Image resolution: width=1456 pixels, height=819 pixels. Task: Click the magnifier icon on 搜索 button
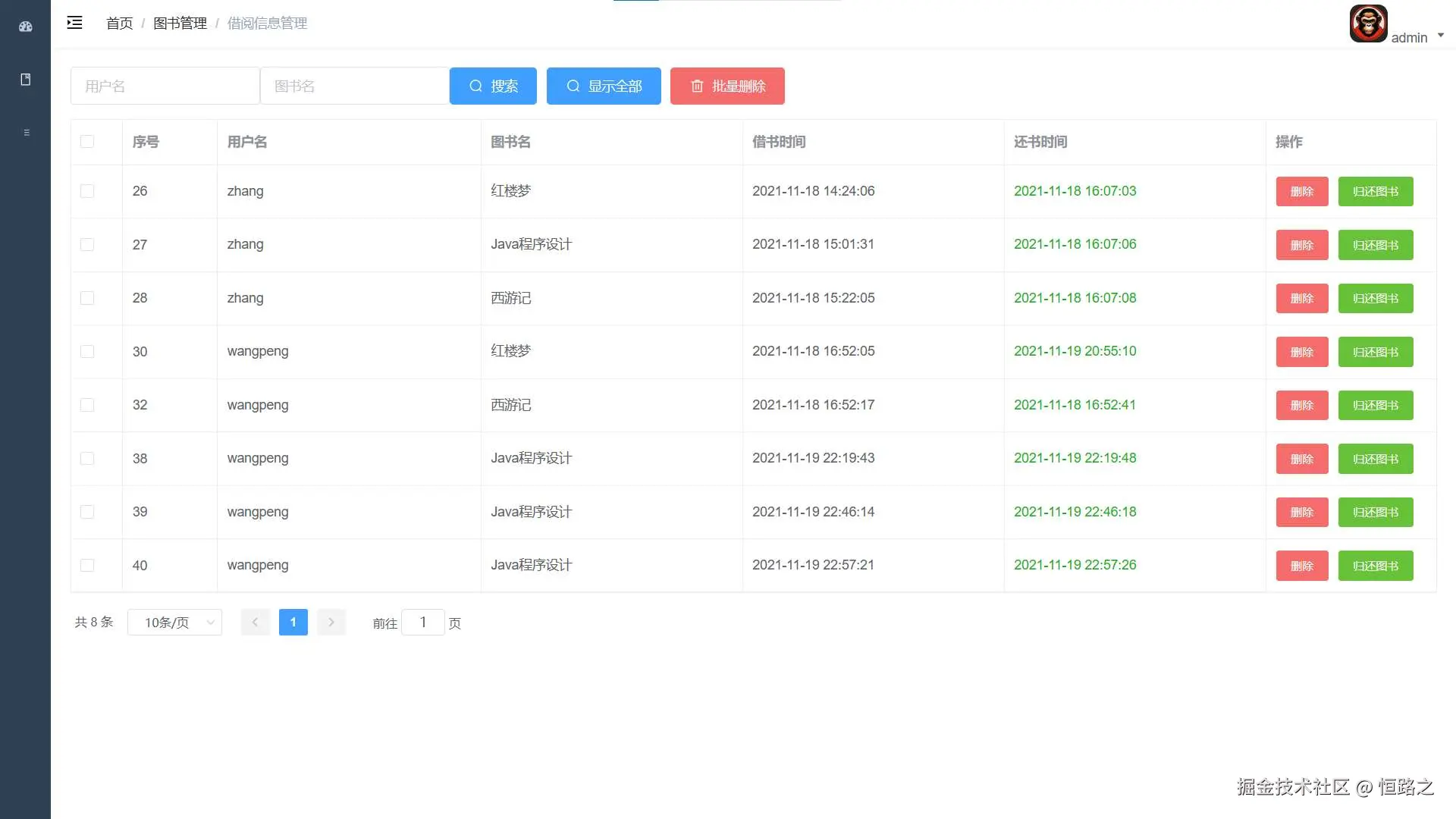pos(475,86)
